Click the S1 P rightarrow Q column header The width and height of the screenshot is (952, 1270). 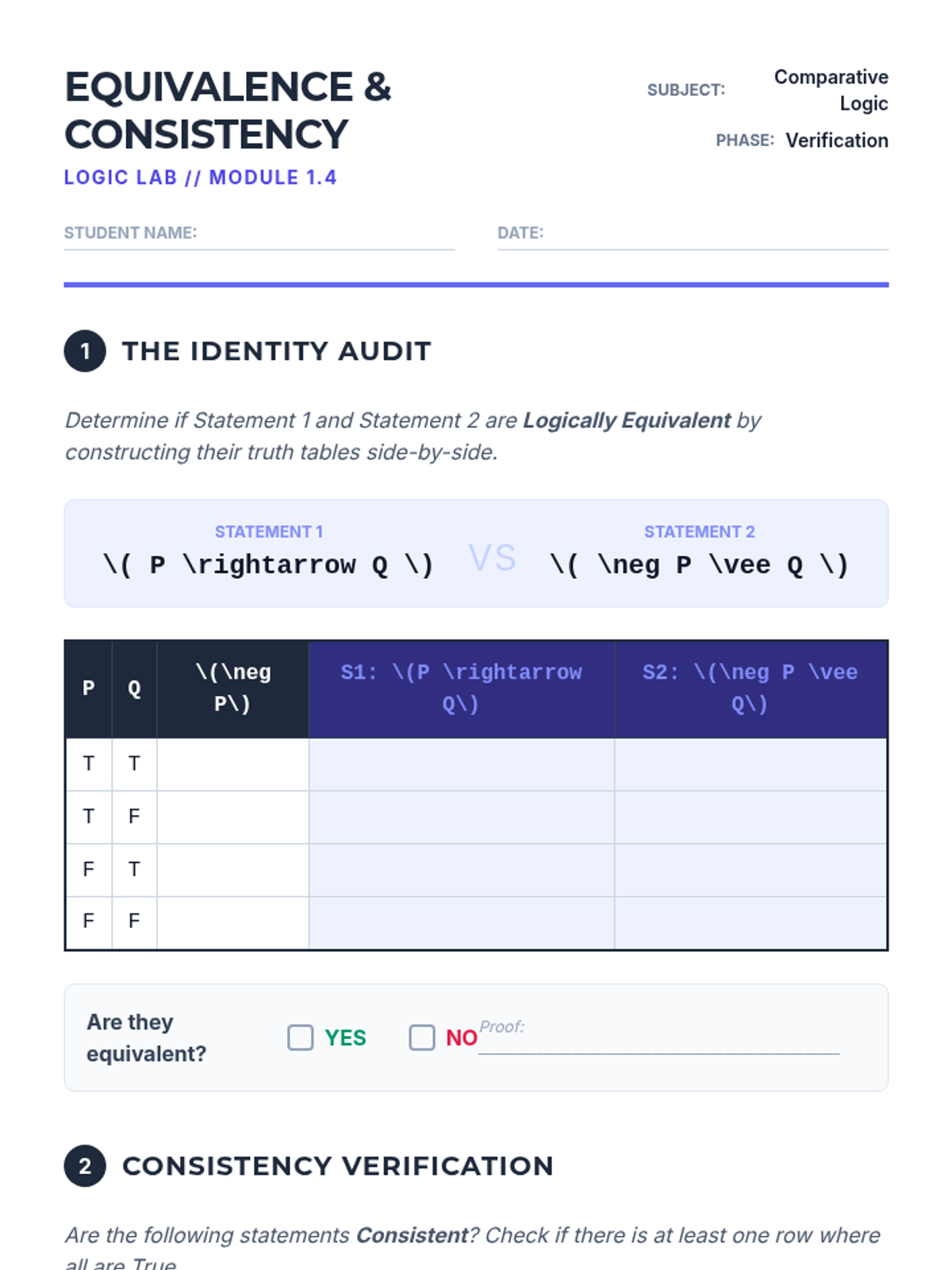[x=461, y=689]
